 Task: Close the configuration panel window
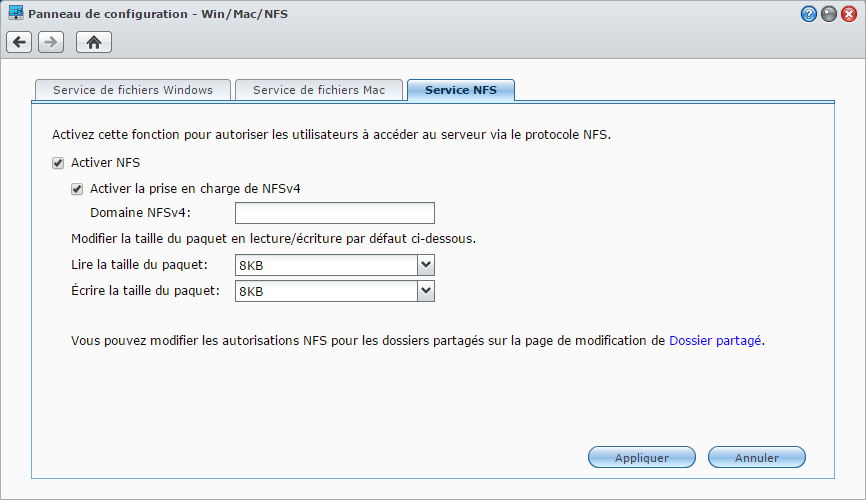pyautogui.click(x=849, y=14)
